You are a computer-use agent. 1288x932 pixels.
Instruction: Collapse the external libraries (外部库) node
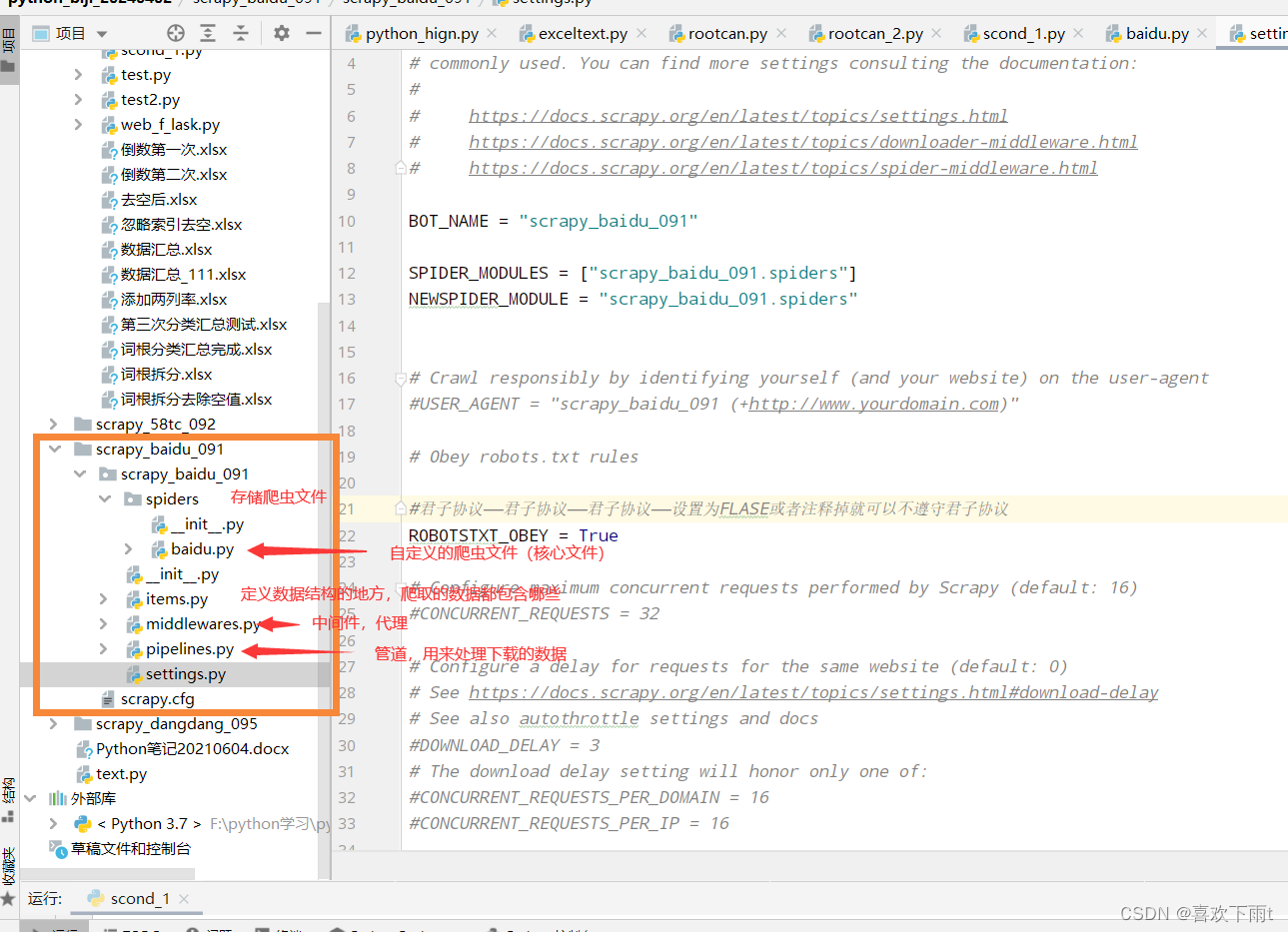[29, 798]
